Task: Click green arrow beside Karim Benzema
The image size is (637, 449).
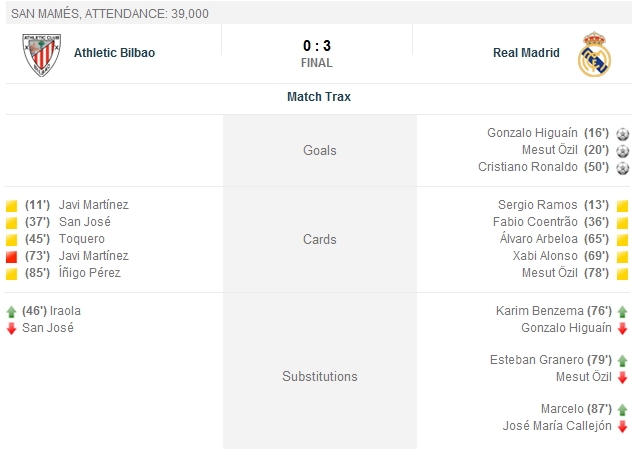Action: pyautogui.click(x=622, y=311)
